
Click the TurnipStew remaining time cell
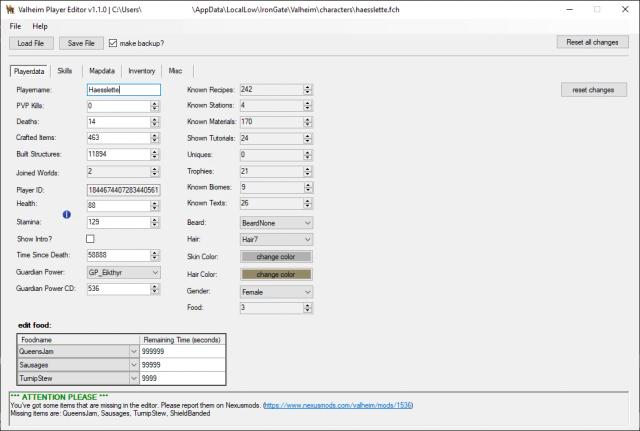pyautogui.click(x=182, y=378)
